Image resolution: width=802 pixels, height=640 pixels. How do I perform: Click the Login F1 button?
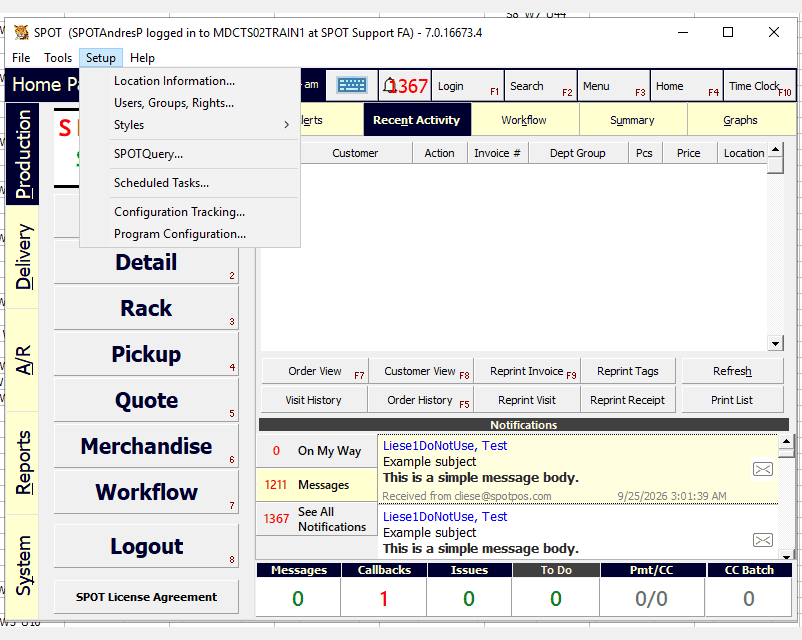coord(467,86)
